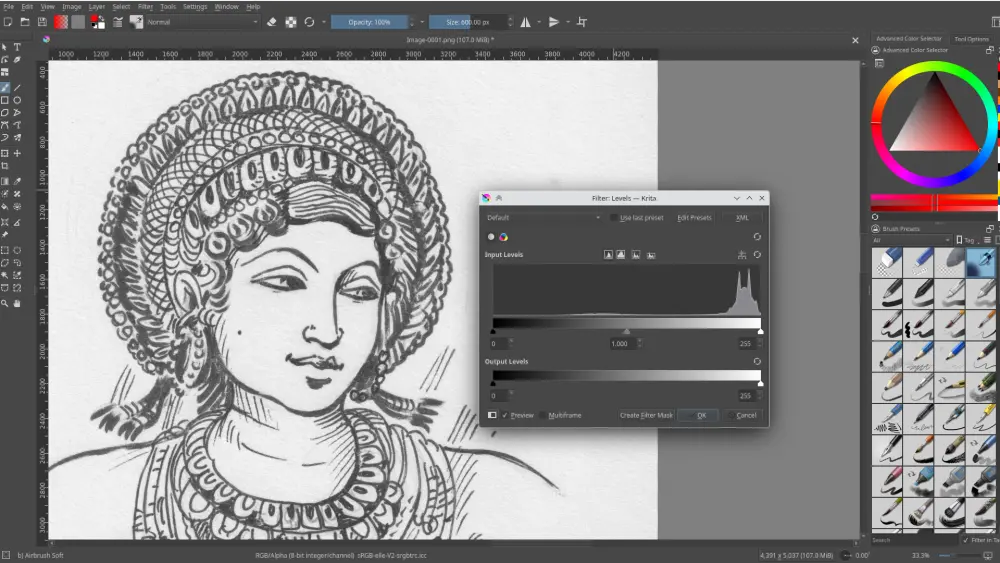Select lightness mode gray circle
The height and width of the screenshot is (563, 1000).
pyautogui.click(x=490, y=237)
